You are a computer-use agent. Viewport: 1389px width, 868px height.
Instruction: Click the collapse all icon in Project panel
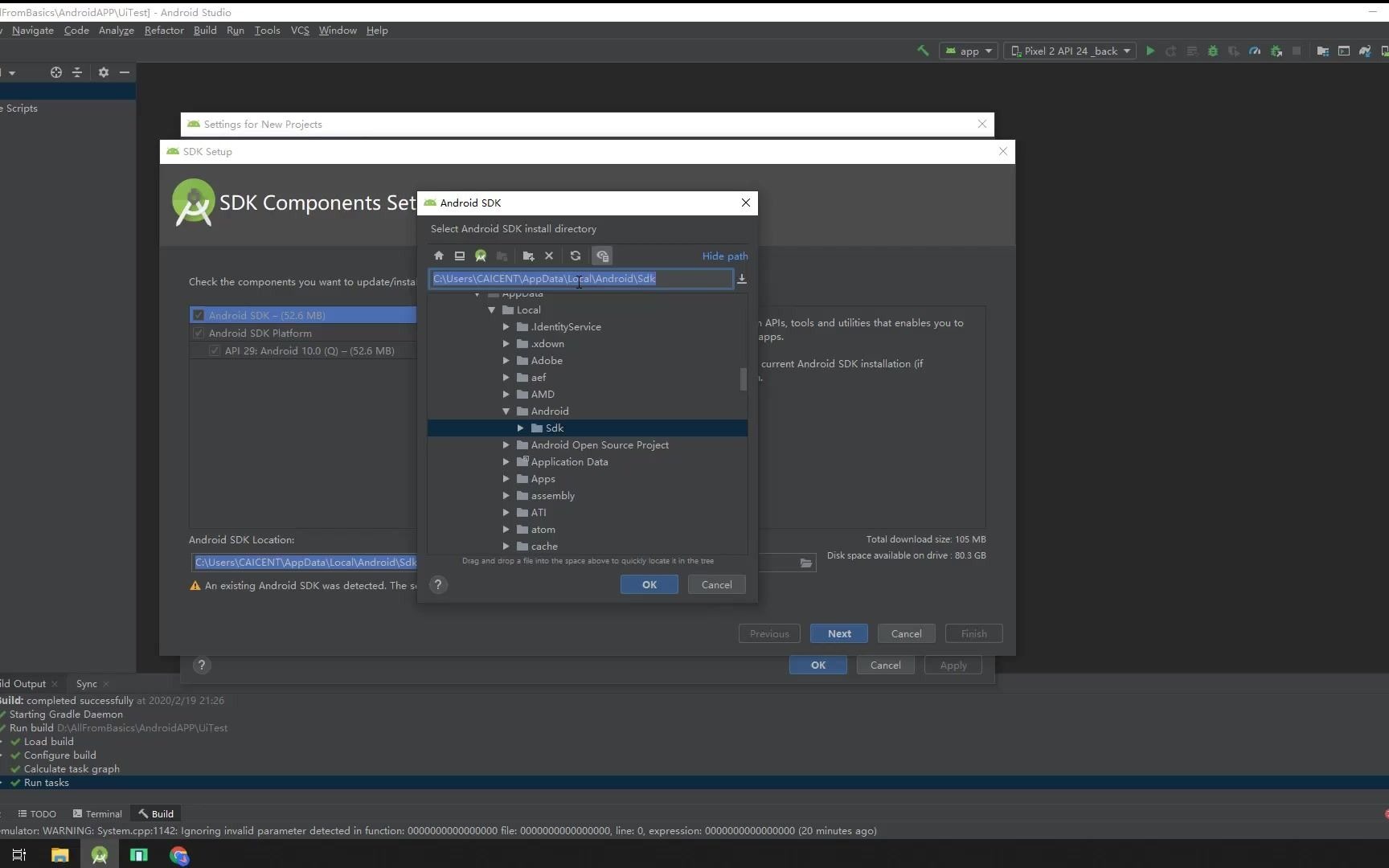77,72
